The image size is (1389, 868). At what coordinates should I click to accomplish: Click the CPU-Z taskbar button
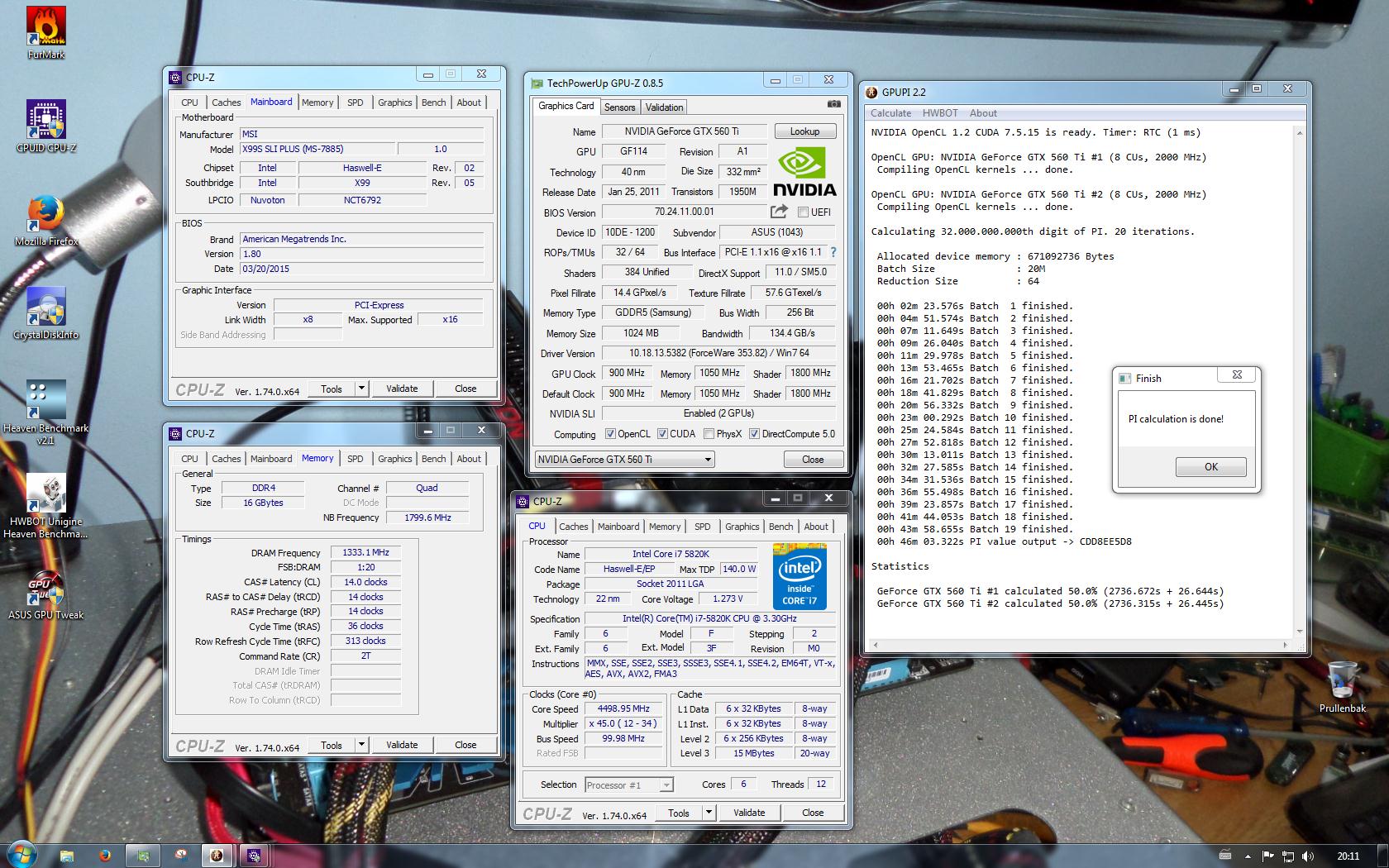pyautogui.click(x=254, y=856)
